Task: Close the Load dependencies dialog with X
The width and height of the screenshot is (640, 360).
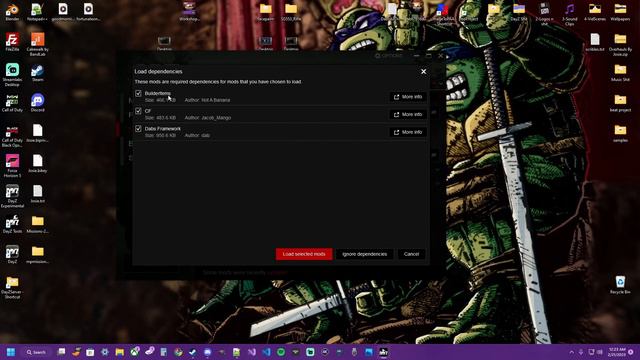Action: coord(424,71)
